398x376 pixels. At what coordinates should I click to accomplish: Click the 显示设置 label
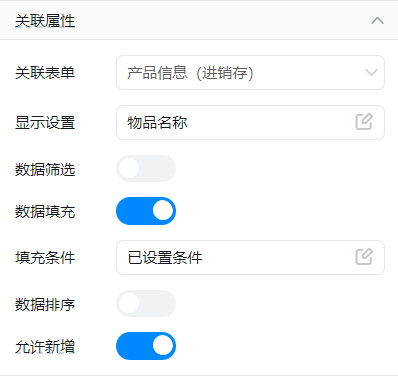[45, 123]
